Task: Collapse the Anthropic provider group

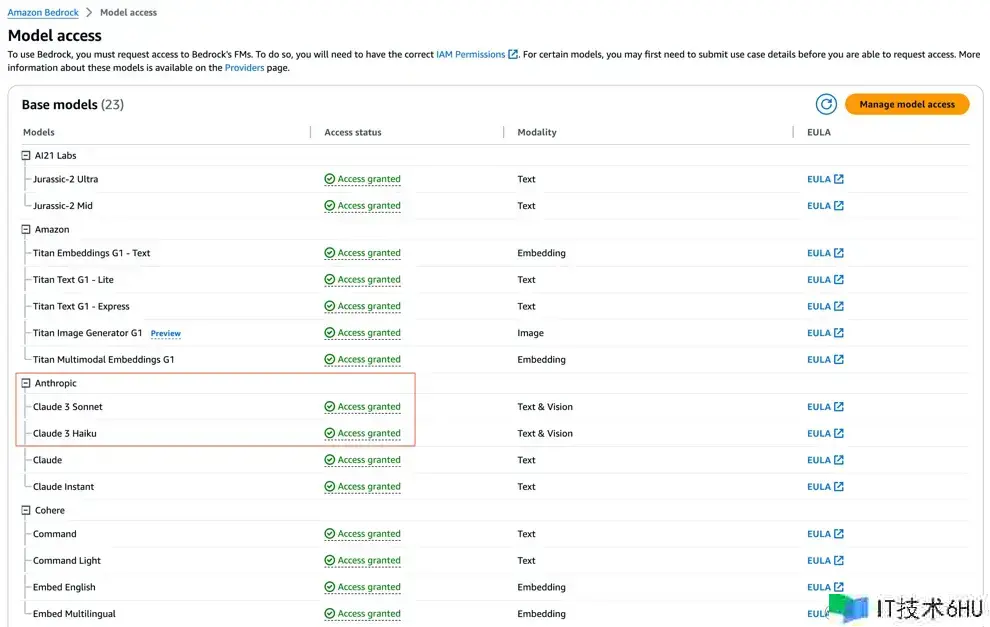Action: pos(27,384)
